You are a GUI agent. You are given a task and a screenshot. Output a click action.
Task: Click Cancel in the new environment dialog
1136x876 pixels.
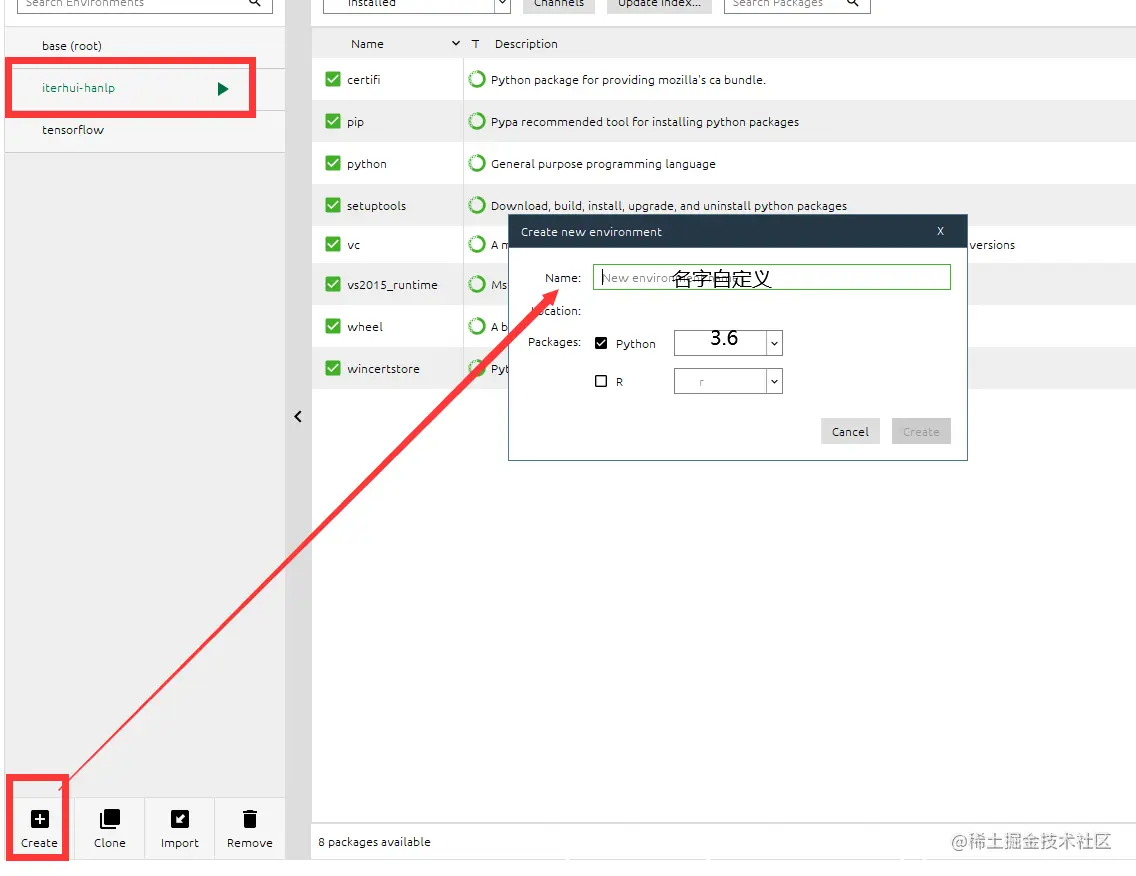tap(850, 431)
